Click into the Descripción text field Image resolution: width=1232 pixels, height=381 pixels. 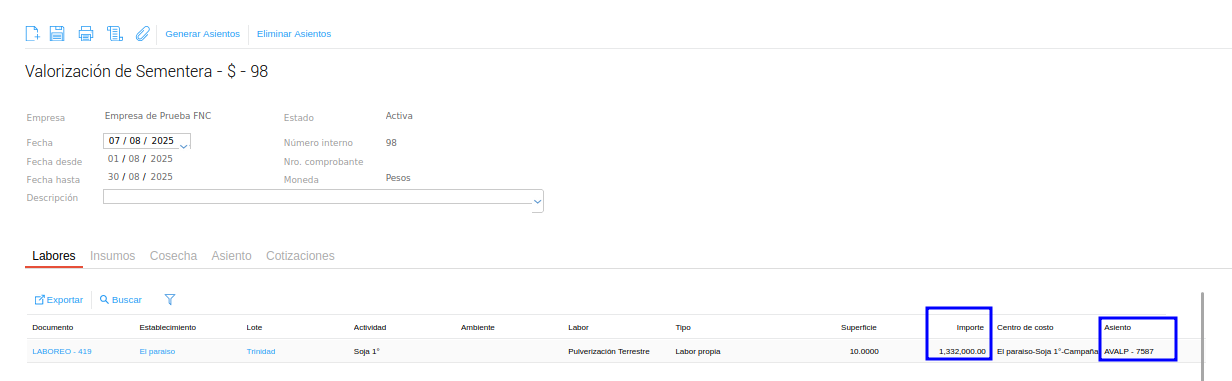(318, 196)
